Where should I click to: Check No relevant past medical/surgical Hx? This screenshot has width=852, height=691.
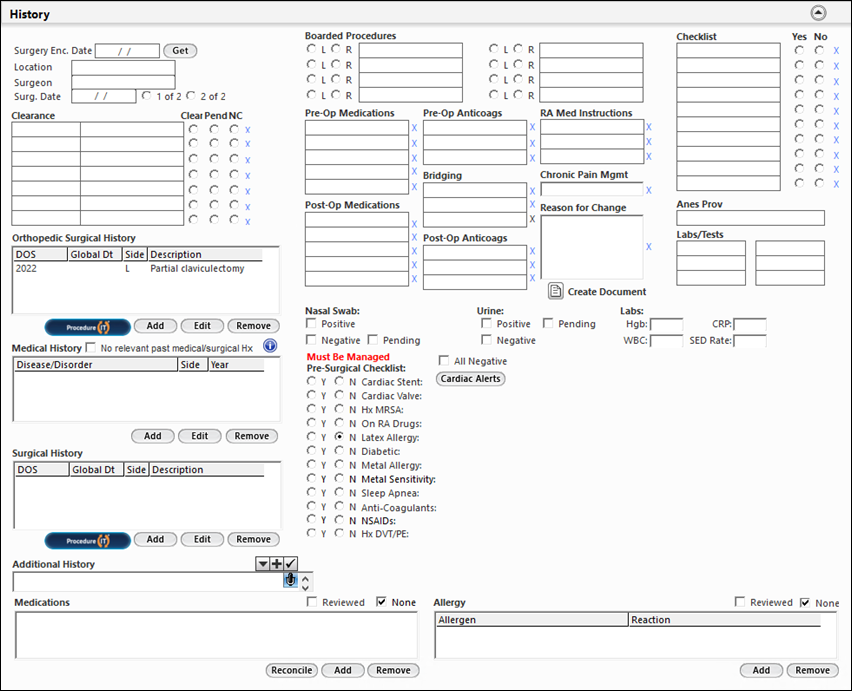coord(91,347)
